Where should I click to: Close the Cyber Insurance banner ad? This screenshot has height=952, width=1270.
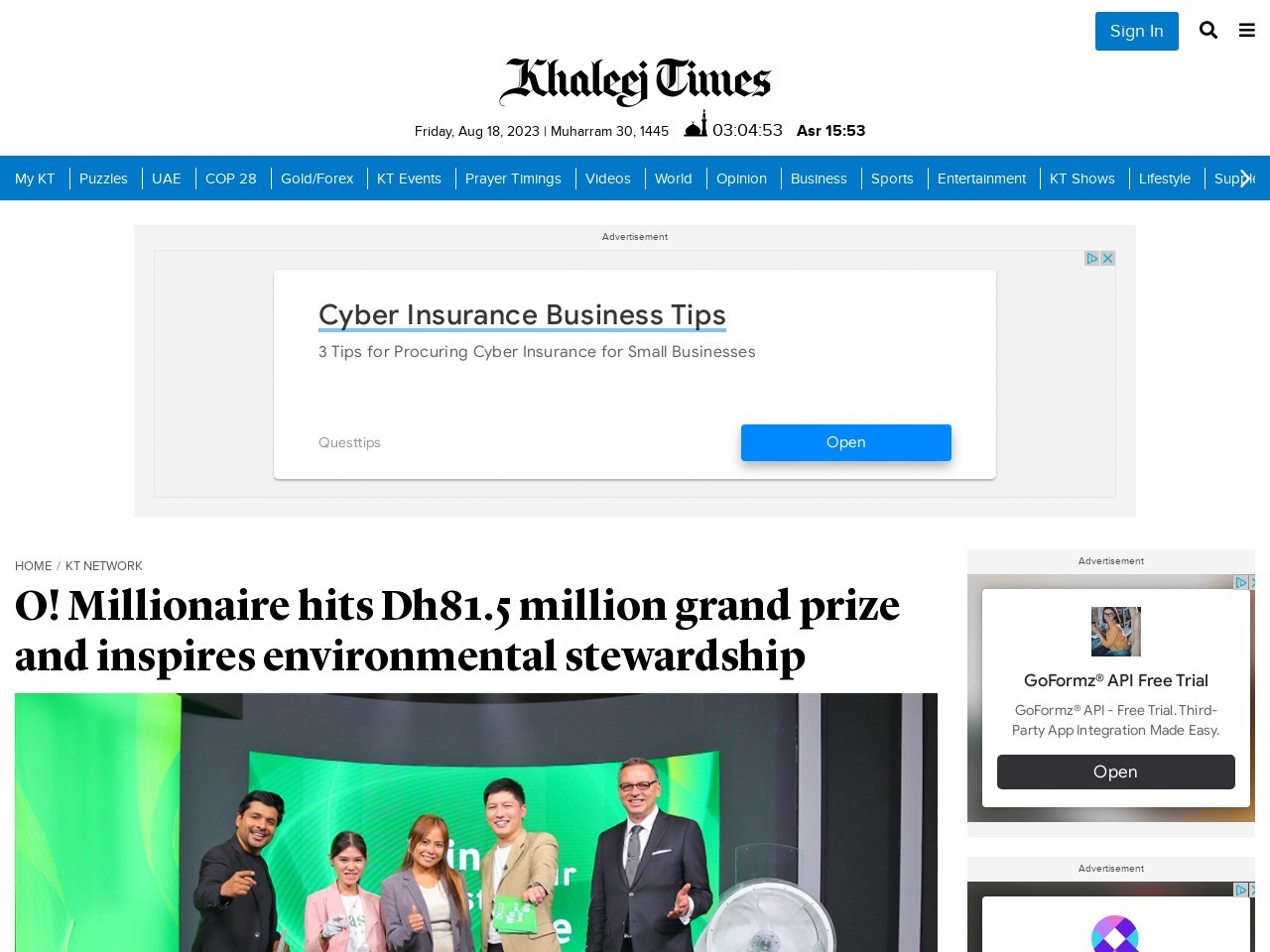tap(1108, 258)
